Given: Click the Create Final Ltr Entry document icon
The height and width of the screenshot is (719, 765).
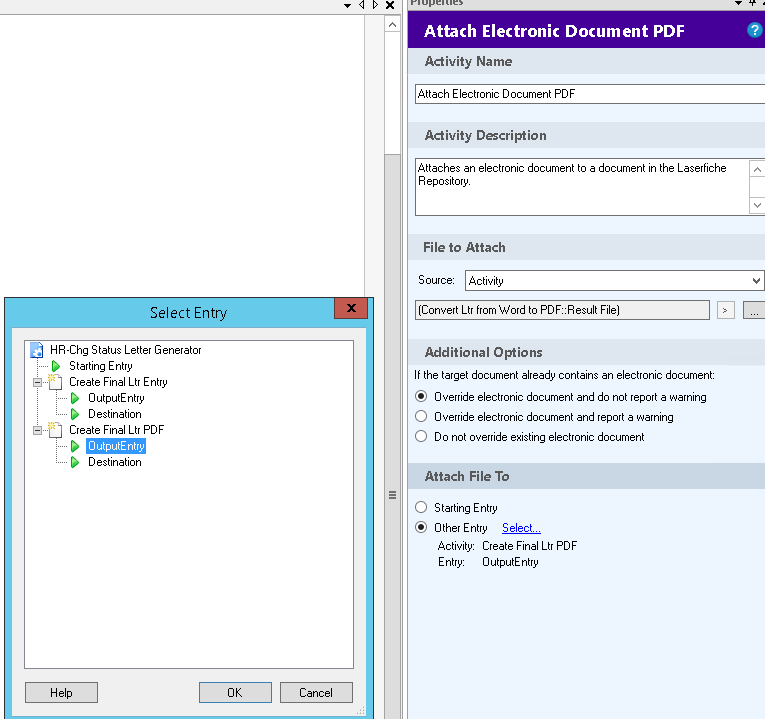Looking at the screenshot, I should point(55,382).
